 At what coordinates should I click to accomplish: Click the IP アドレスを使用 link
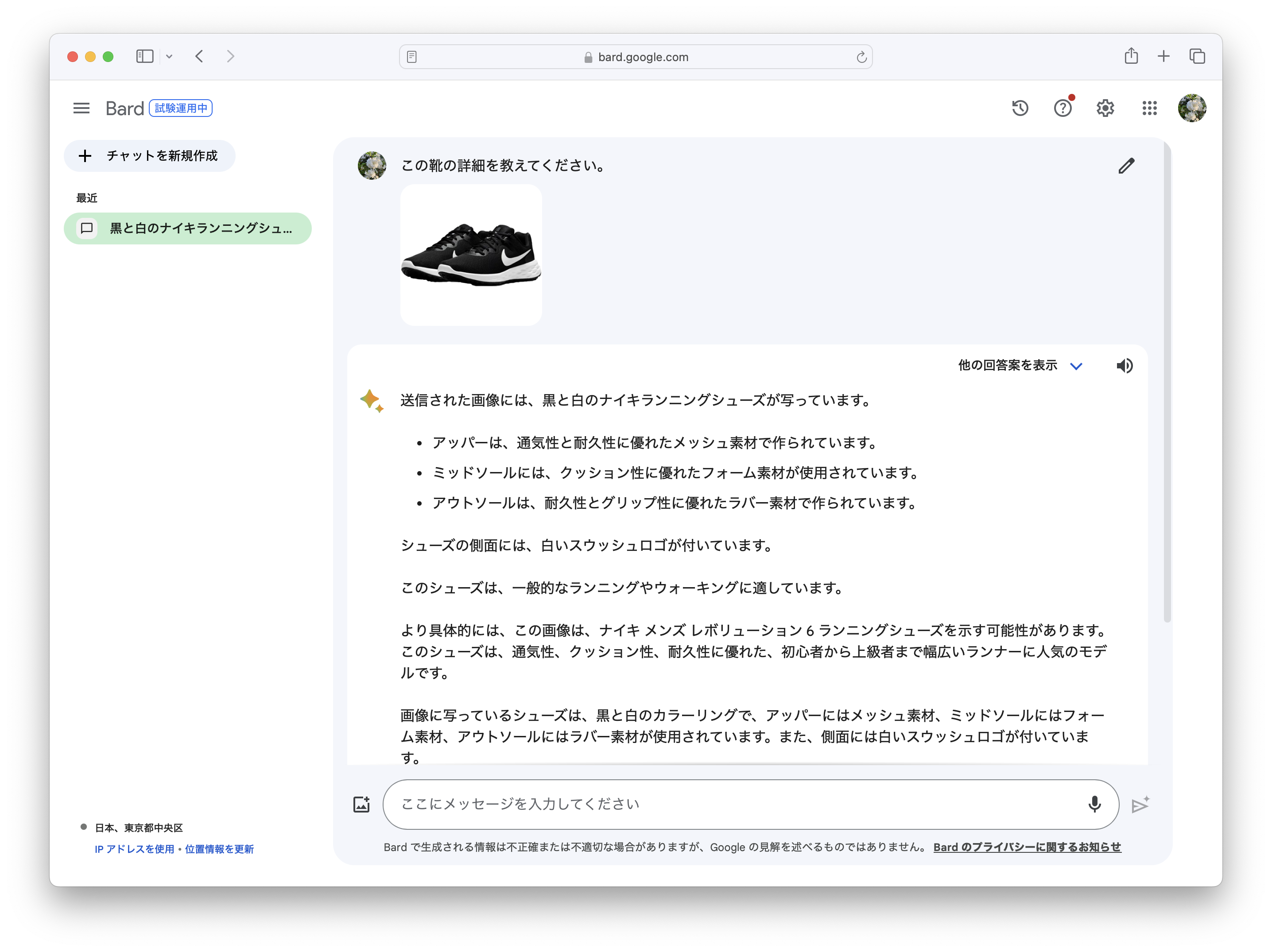135,849
